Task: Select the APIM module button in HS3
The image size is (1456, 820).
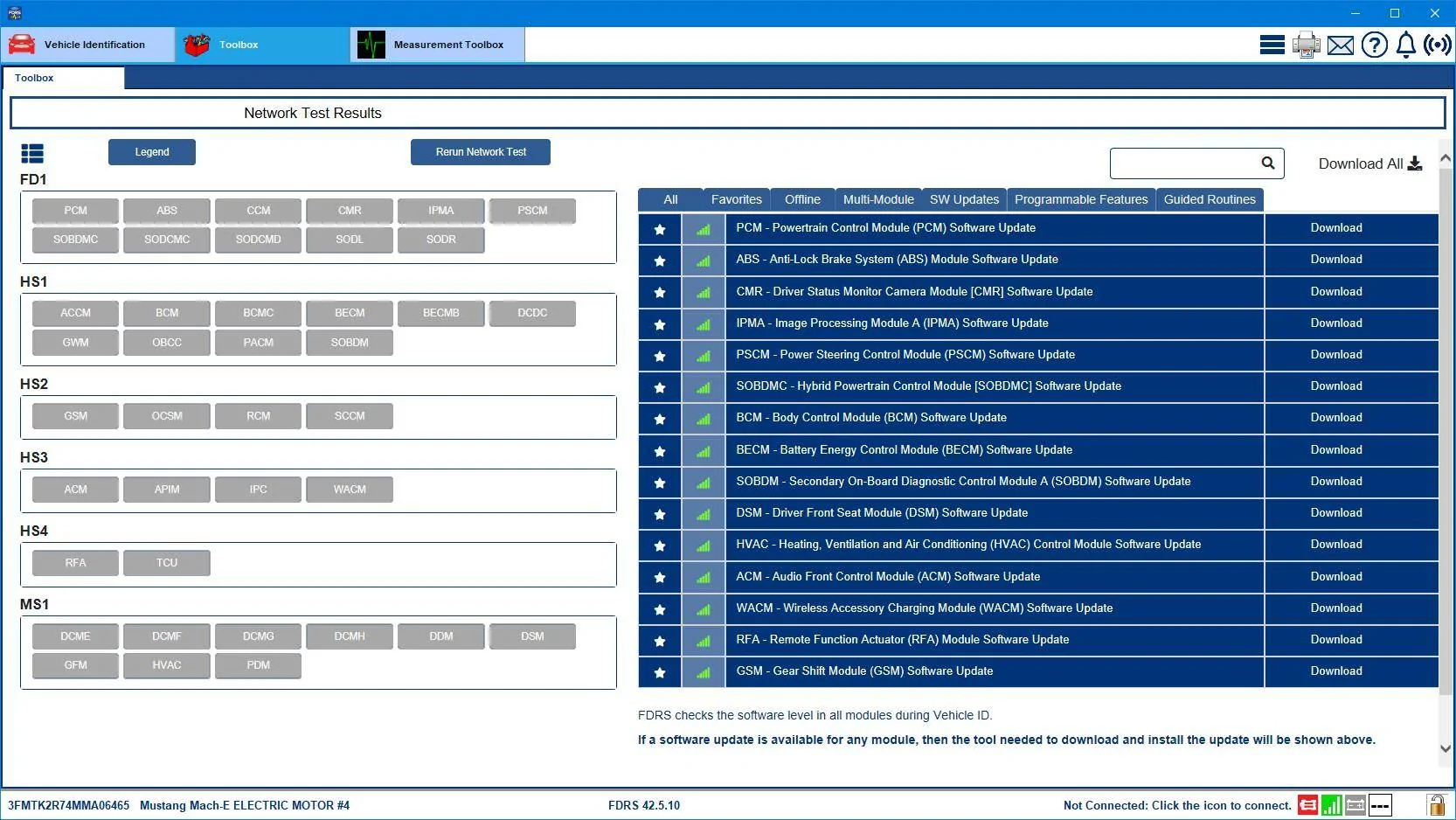Action: tap(167, 490)
